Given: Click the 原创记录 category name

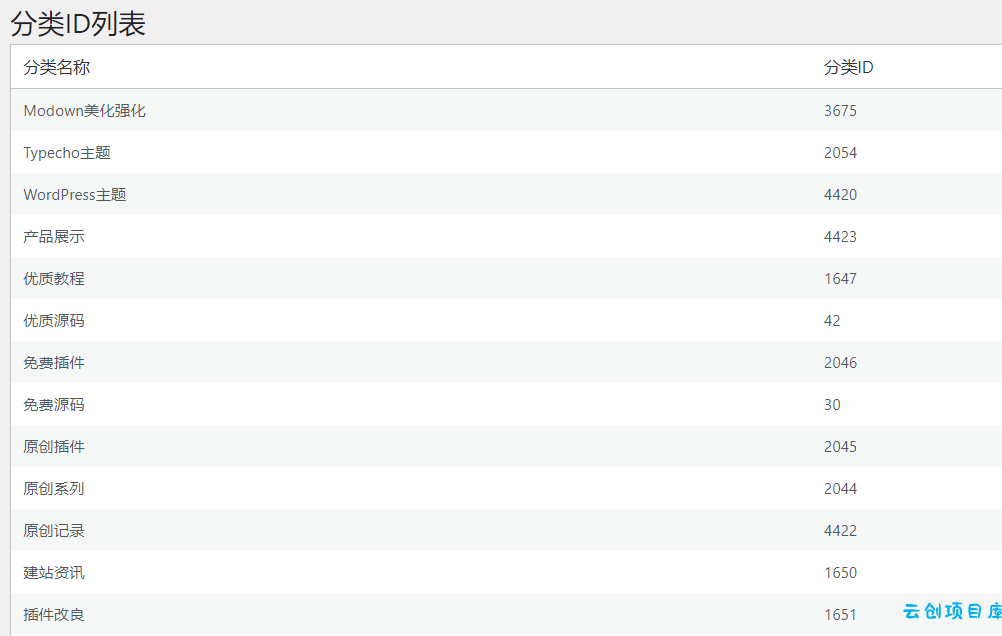Looking at the screenshot, I should pyautogui.click(x=54, y=531).
